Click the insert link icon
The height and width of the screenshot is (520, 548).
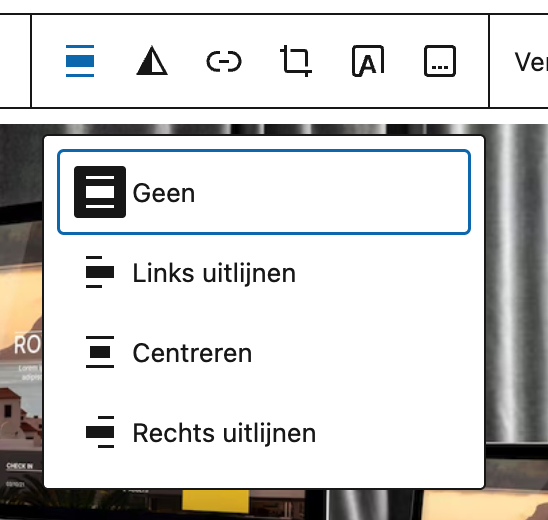[224, 61]
